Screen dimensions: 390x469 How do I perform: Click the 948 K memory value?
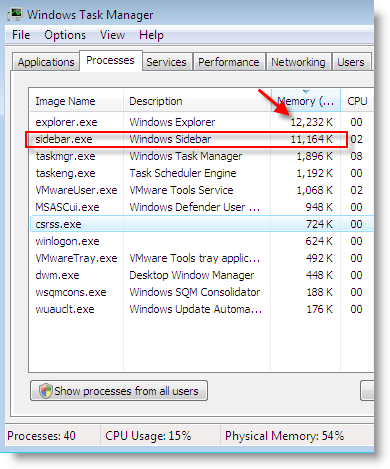click(319, 207)
